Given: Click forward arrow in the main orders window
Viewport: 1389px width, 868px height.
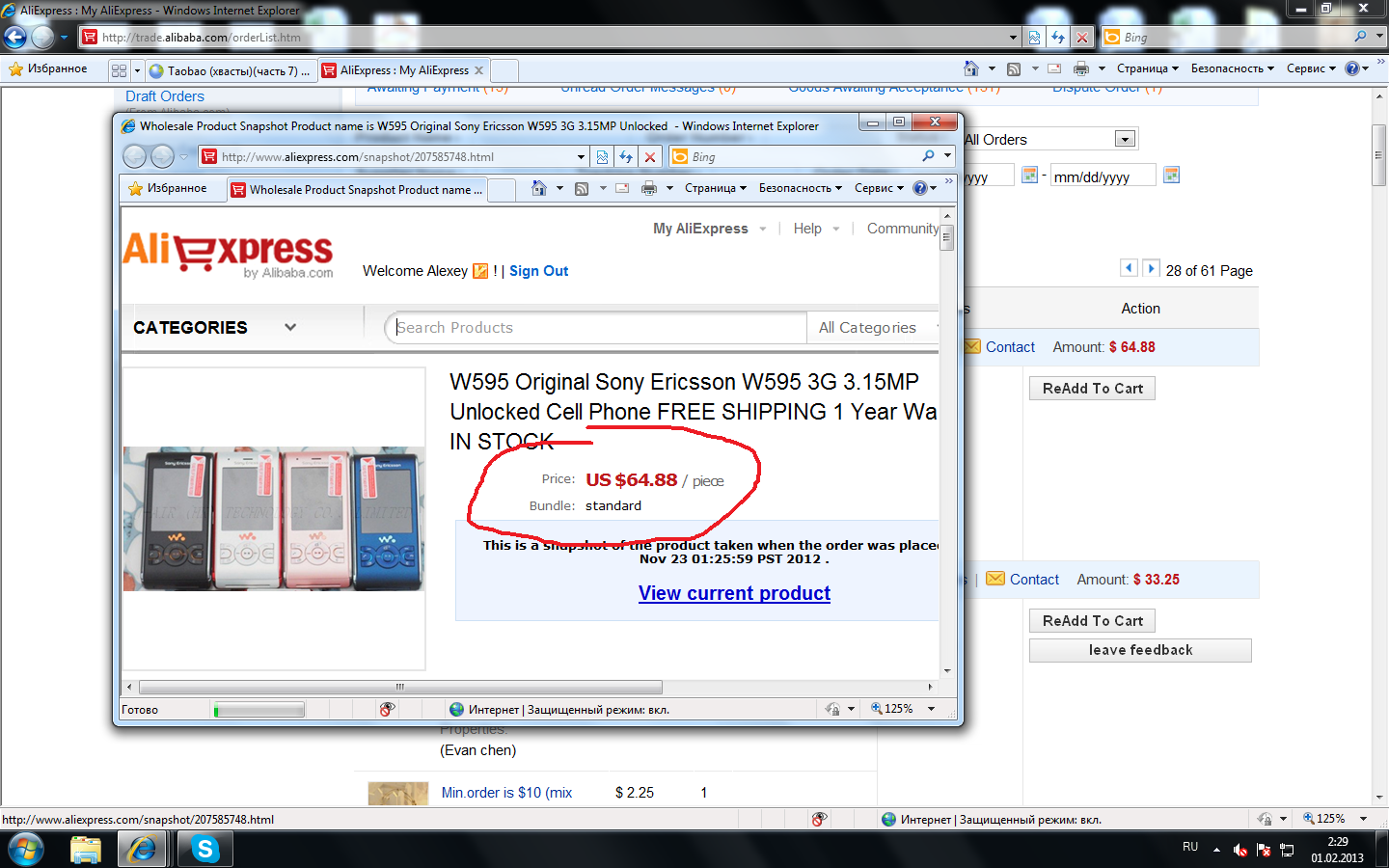Looking at the screenshot, I should pyautogui.click(x=43, y=37).
